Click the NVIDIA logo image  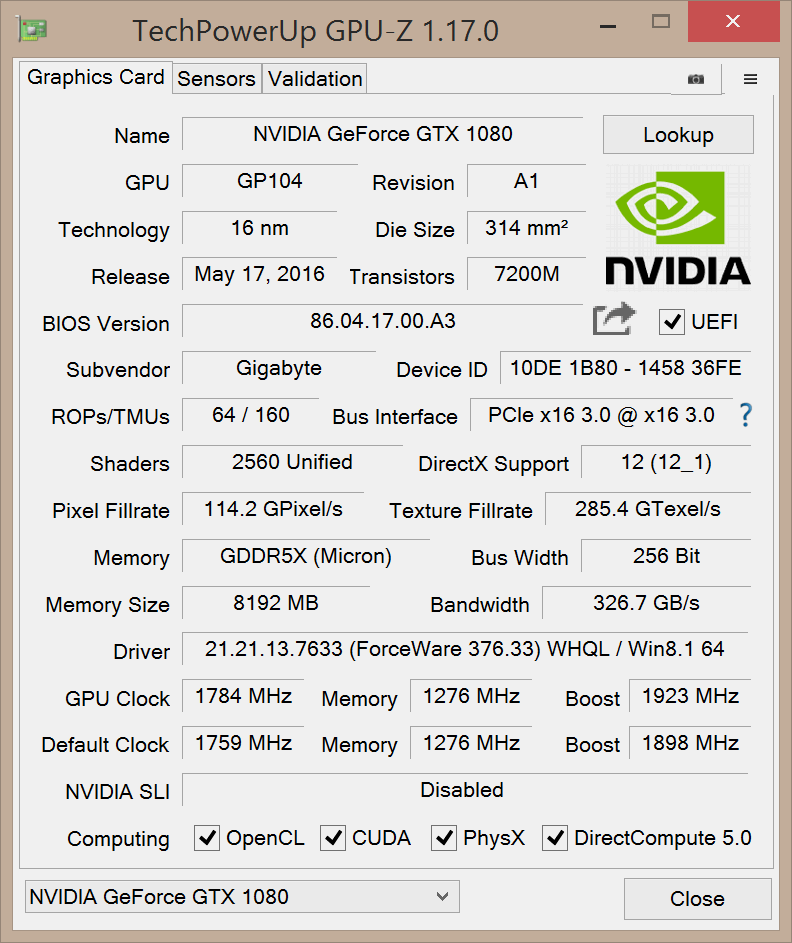click(x=678, y=225)
